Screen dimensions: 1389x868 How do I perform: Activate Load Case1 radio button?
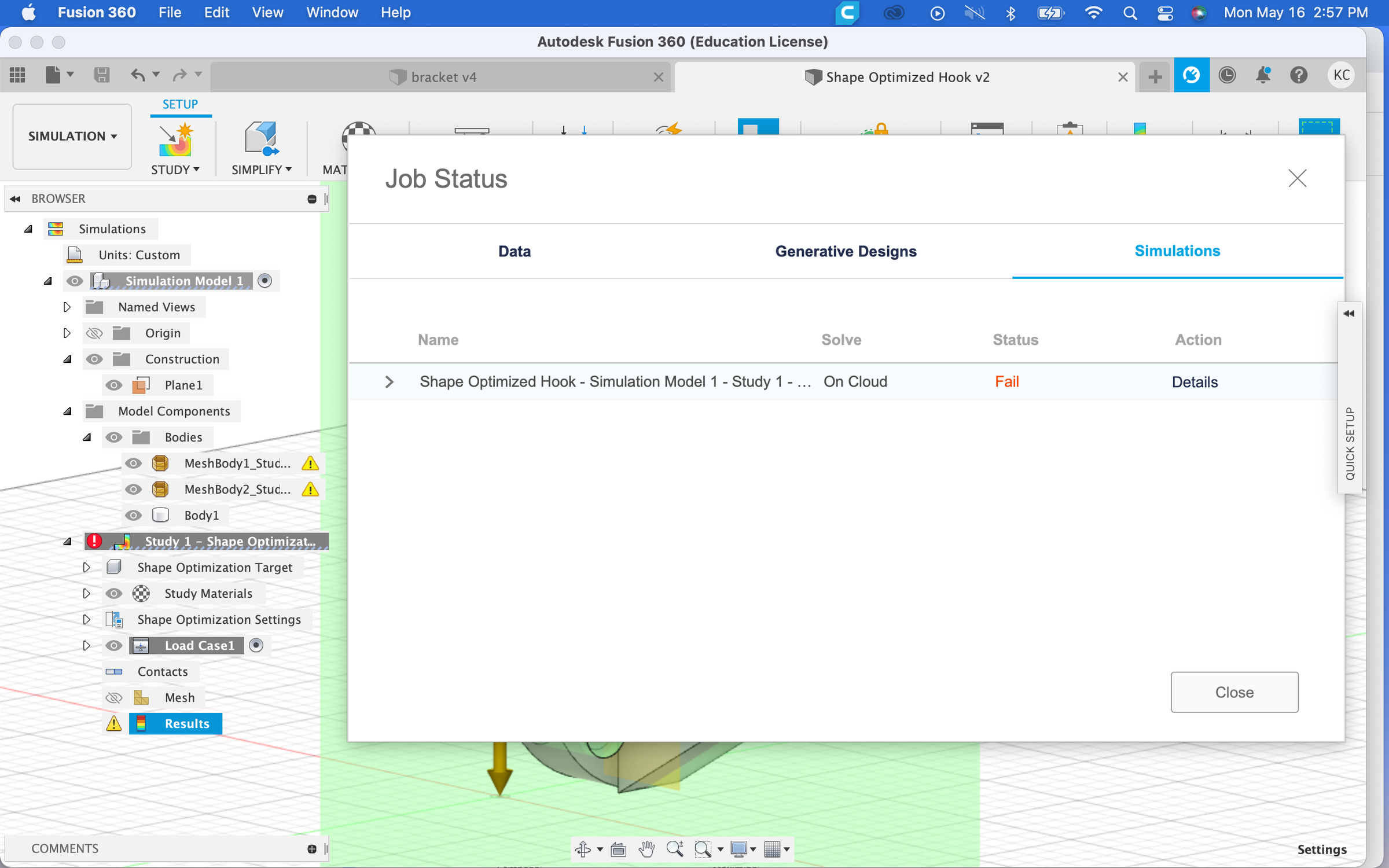(x=256, y=645)
